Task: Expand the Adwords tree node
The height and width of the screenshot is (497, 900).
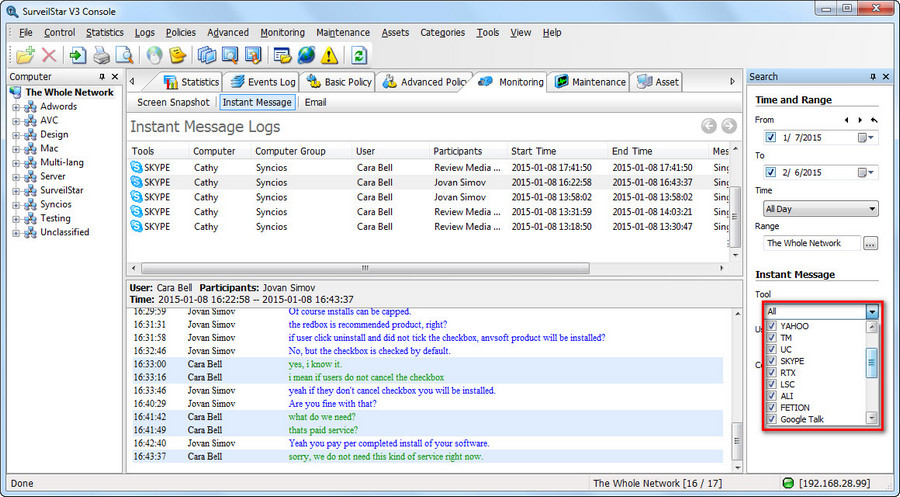Action: click(x=16, y=107)
